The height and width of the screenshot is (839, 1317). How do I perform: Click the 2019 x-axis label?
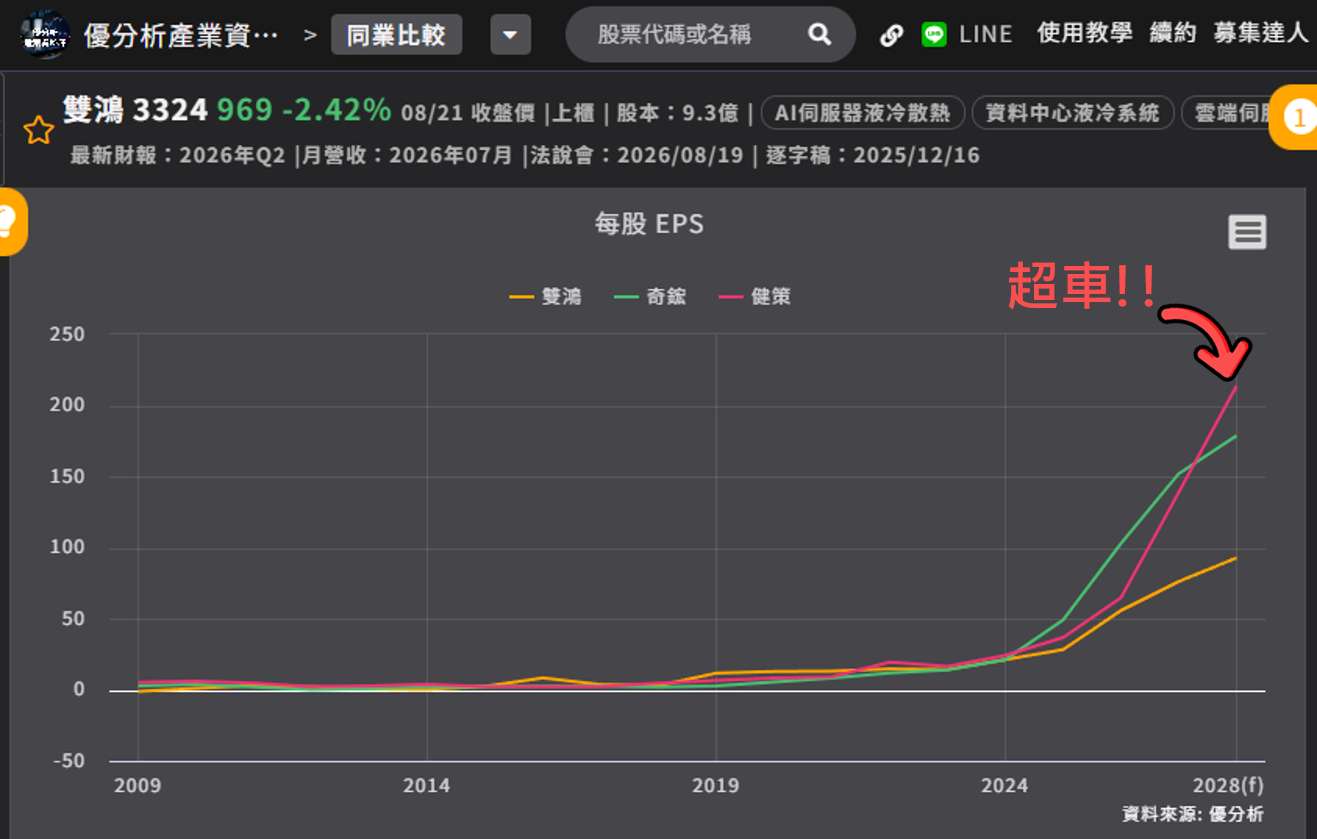click(x=715, y=785)
